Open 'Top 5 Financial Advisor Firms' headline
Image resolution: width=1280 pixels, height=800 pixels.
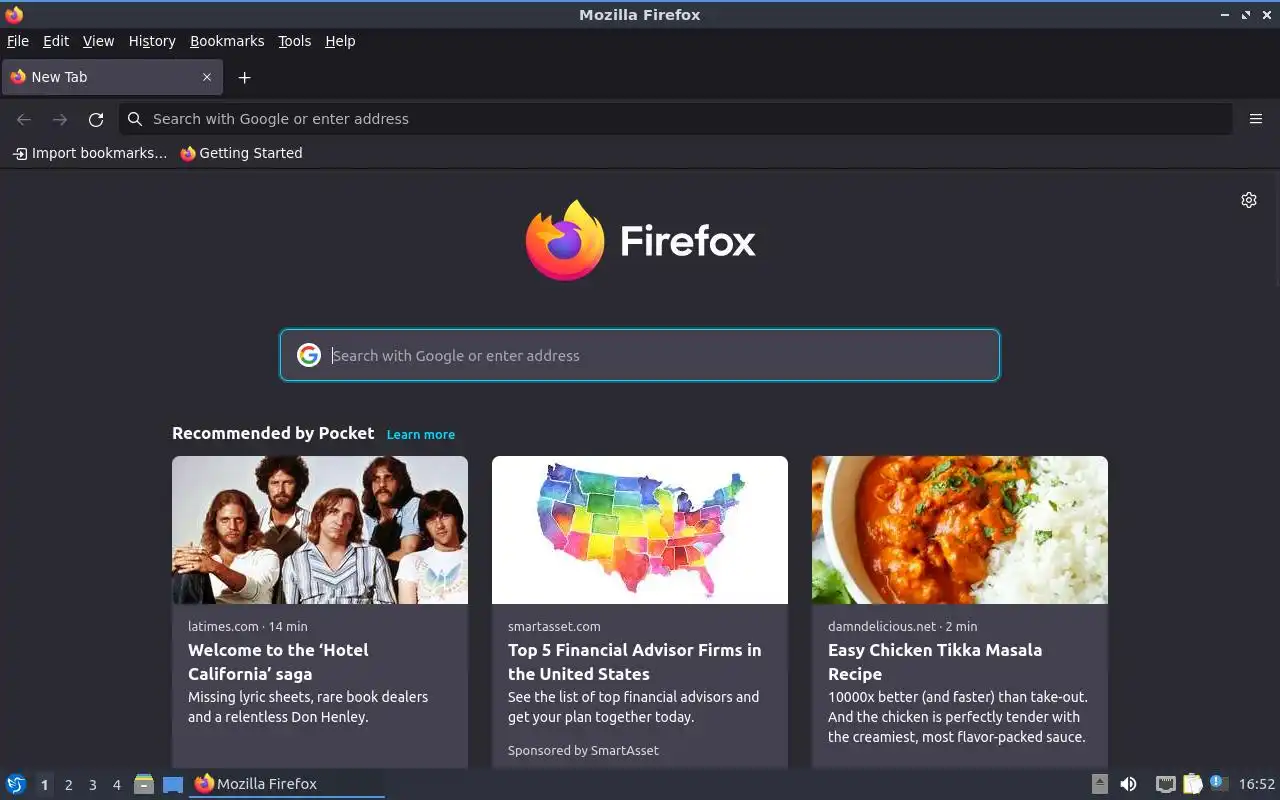(634, 662)
